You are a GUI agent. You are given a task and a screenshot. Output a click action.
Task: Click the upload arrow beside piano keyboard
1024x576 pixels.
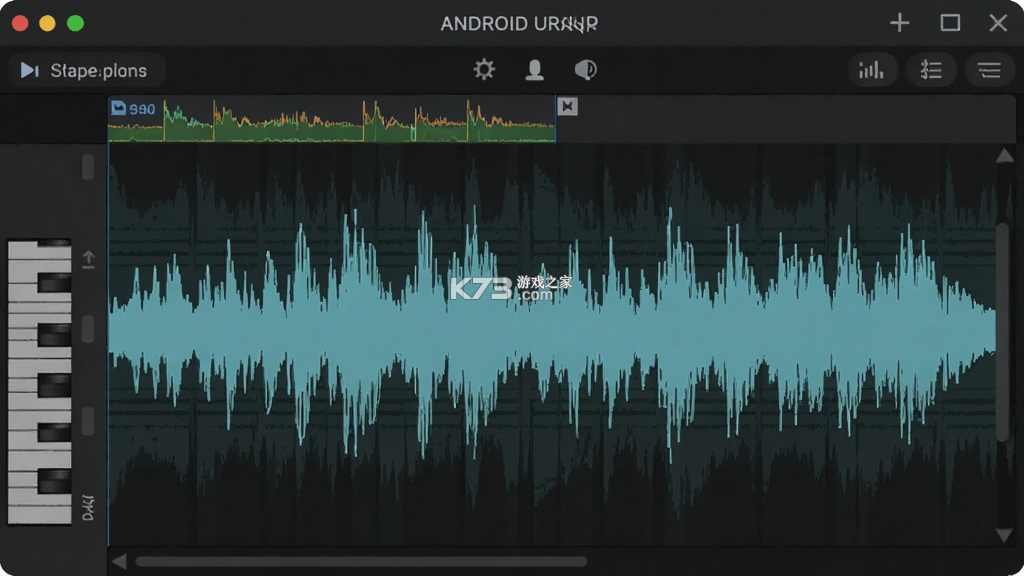(88, 259)
